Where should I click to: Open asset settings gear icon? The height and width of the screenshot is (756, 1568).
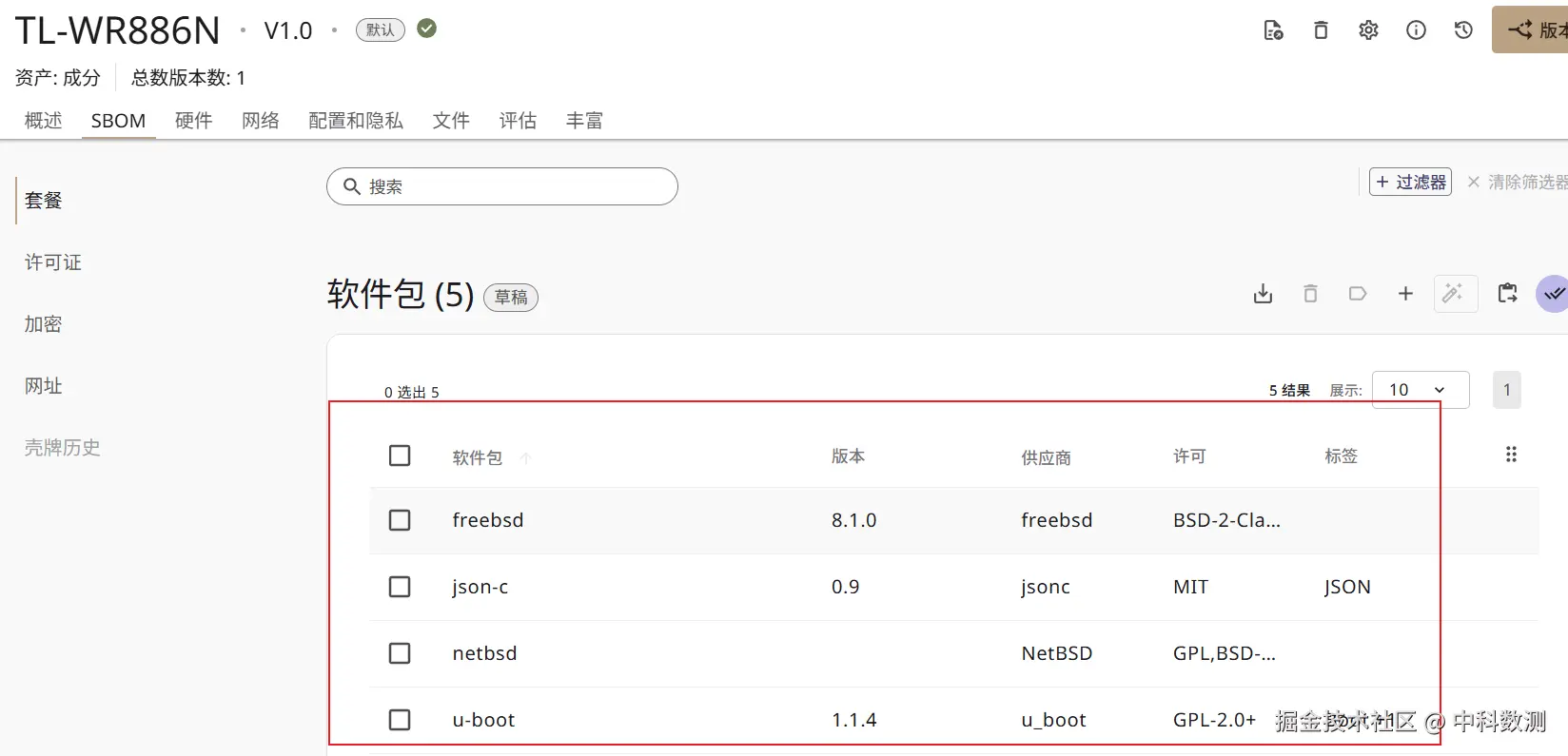tap(1368, 30)
